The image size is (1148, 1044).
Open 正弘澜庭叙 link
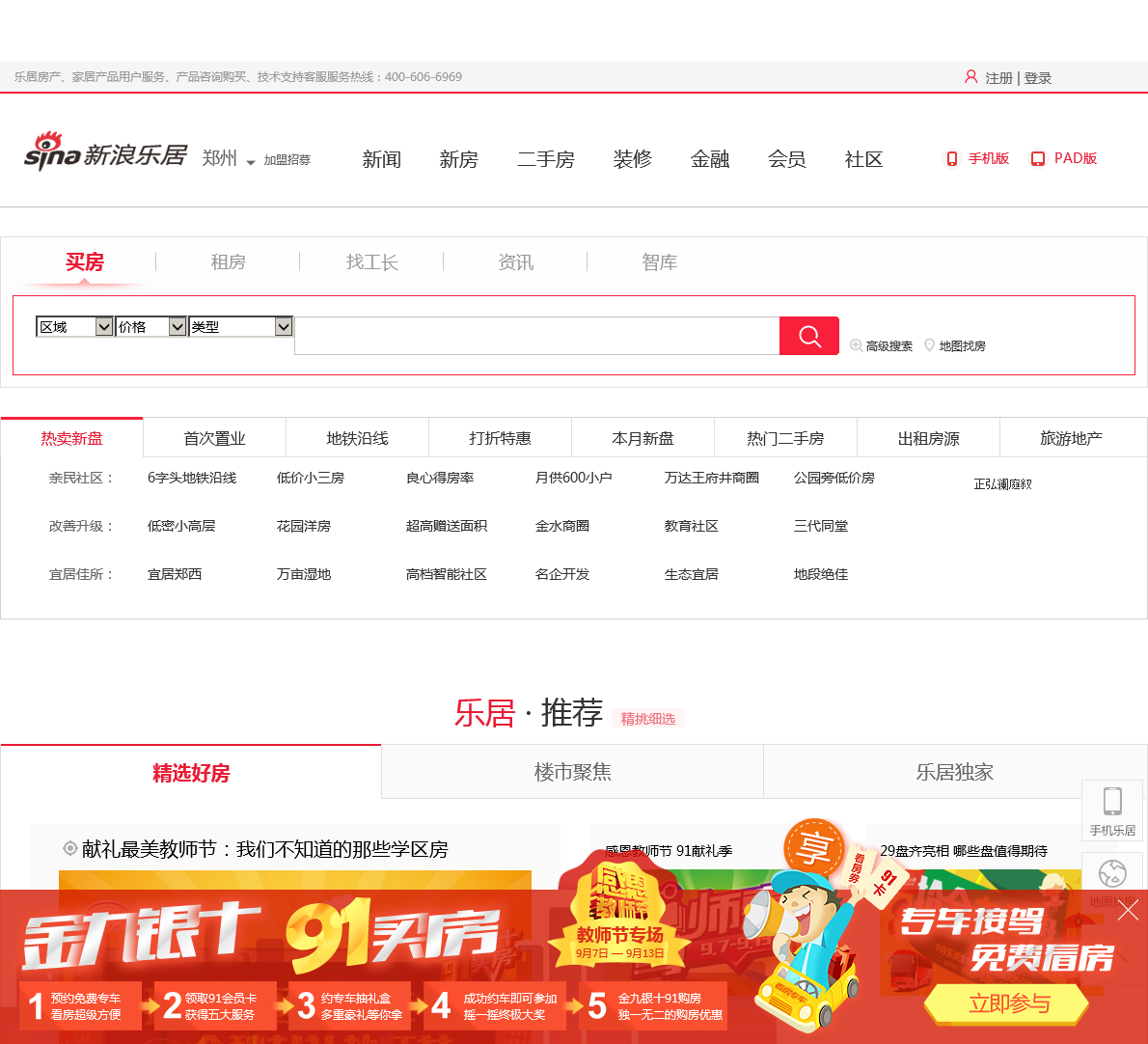click(x=1002, y=484)
